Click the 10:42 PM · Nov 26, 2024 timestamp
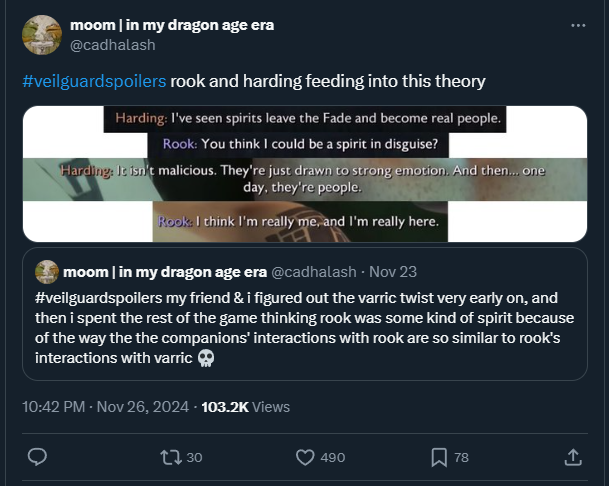The width and height of the screenshot is (609, 486). tap(106, 407)
